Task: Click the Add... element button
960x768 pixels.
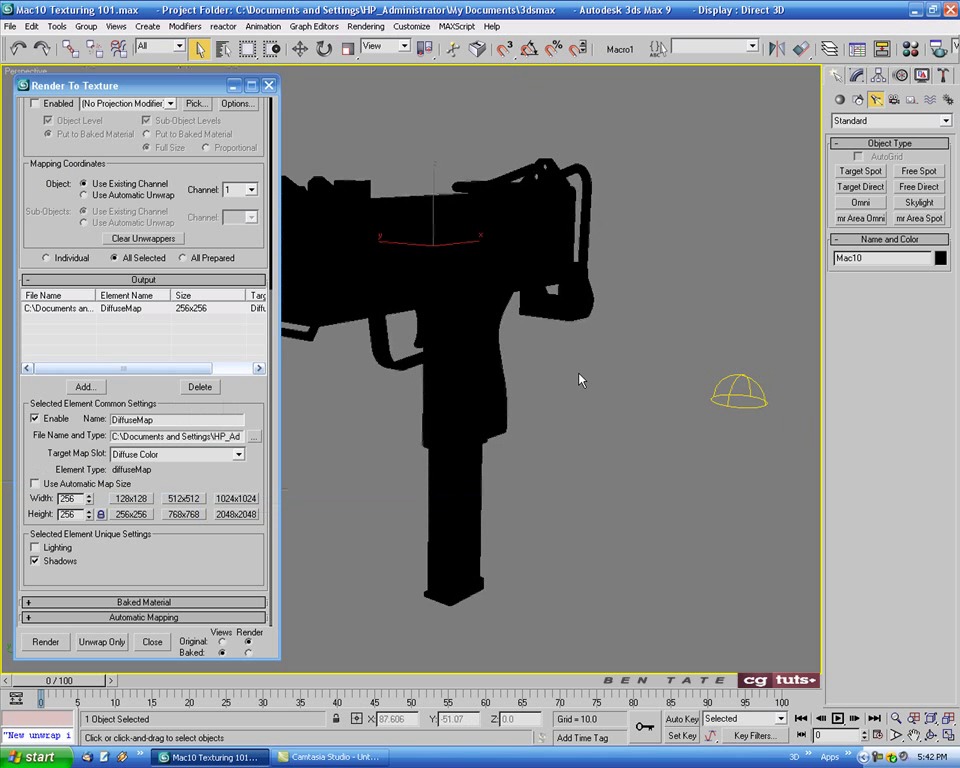Action: pyautogui.click(x=86, y=387)
